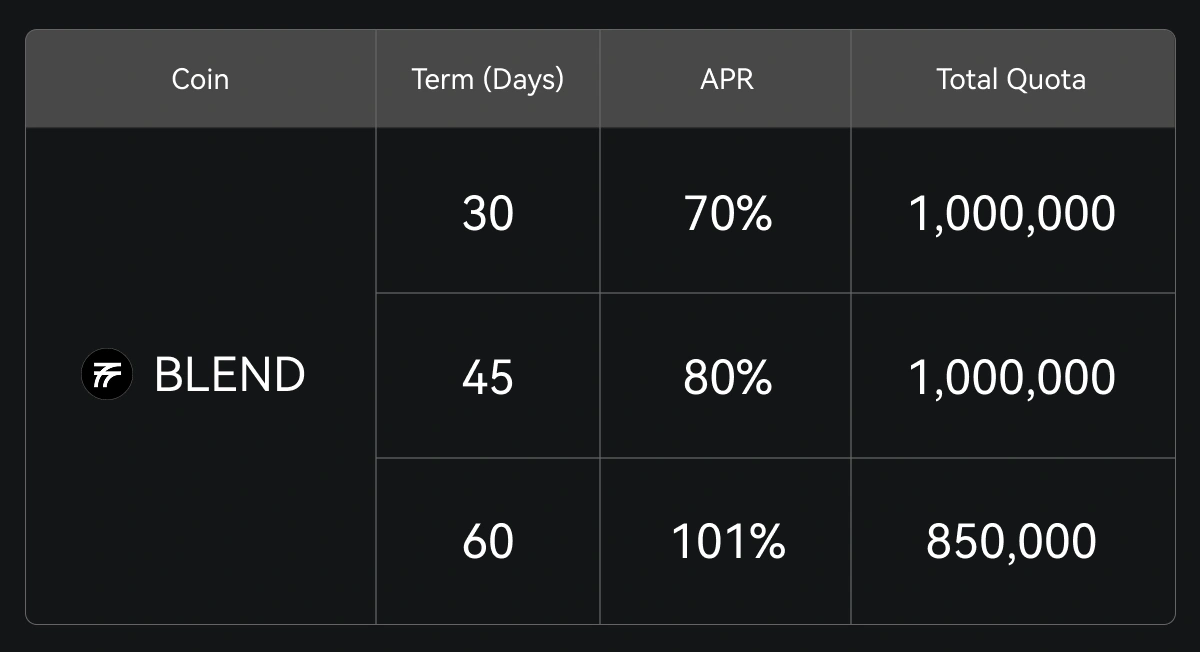Select the 45-day term cell
Image resolution: width=1200 pixels, height=652 pixels.
tap(487, 377)
